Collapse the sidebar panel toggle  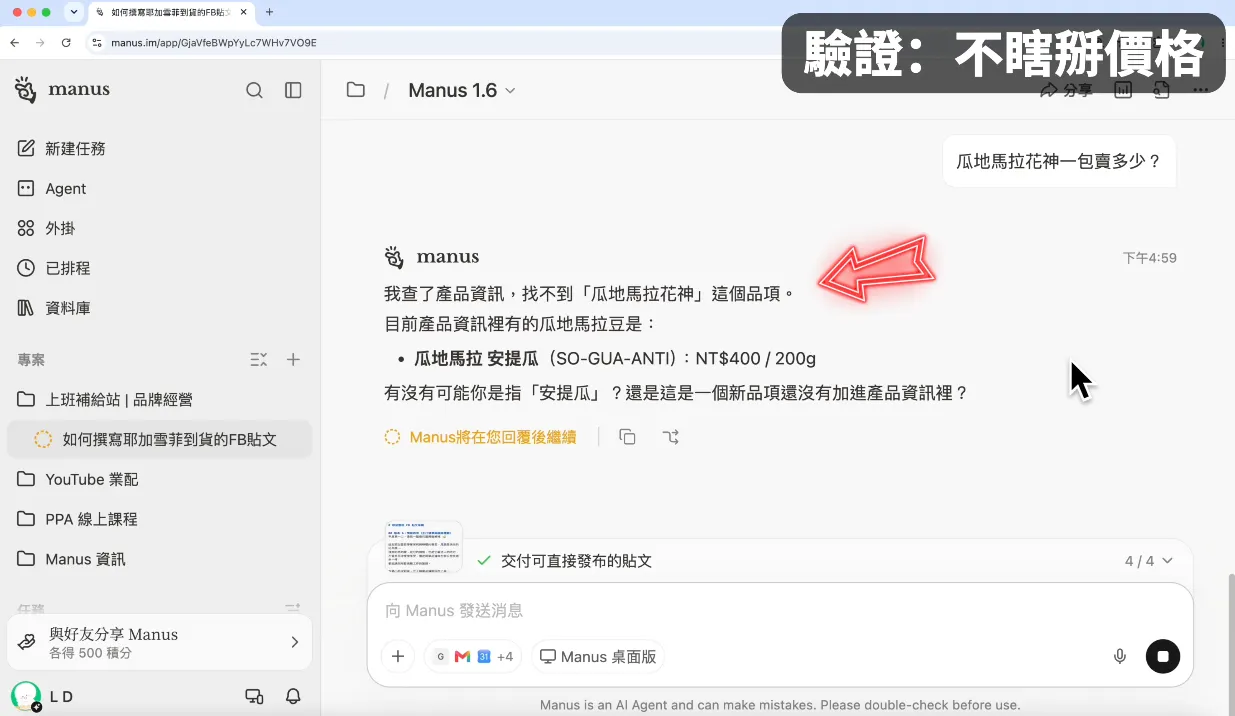(293, 90)
